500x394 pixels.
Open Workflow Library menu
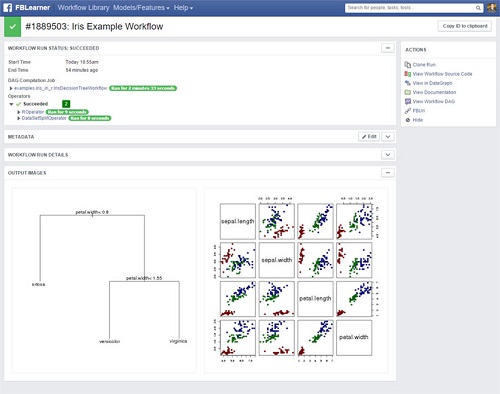point(83,8)
